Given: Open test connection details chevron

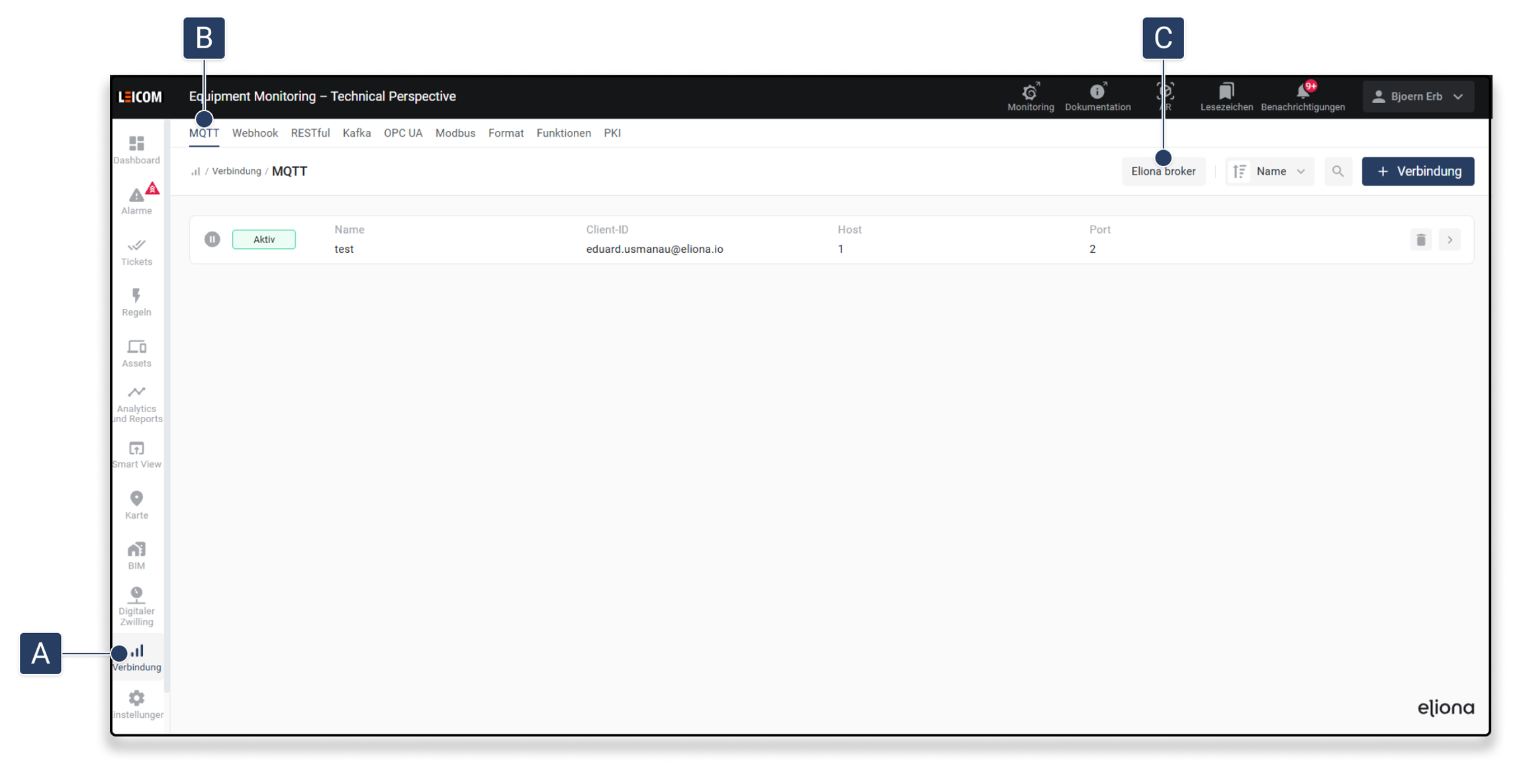Looking at the screenshot, I should (x=1450, y=240).
